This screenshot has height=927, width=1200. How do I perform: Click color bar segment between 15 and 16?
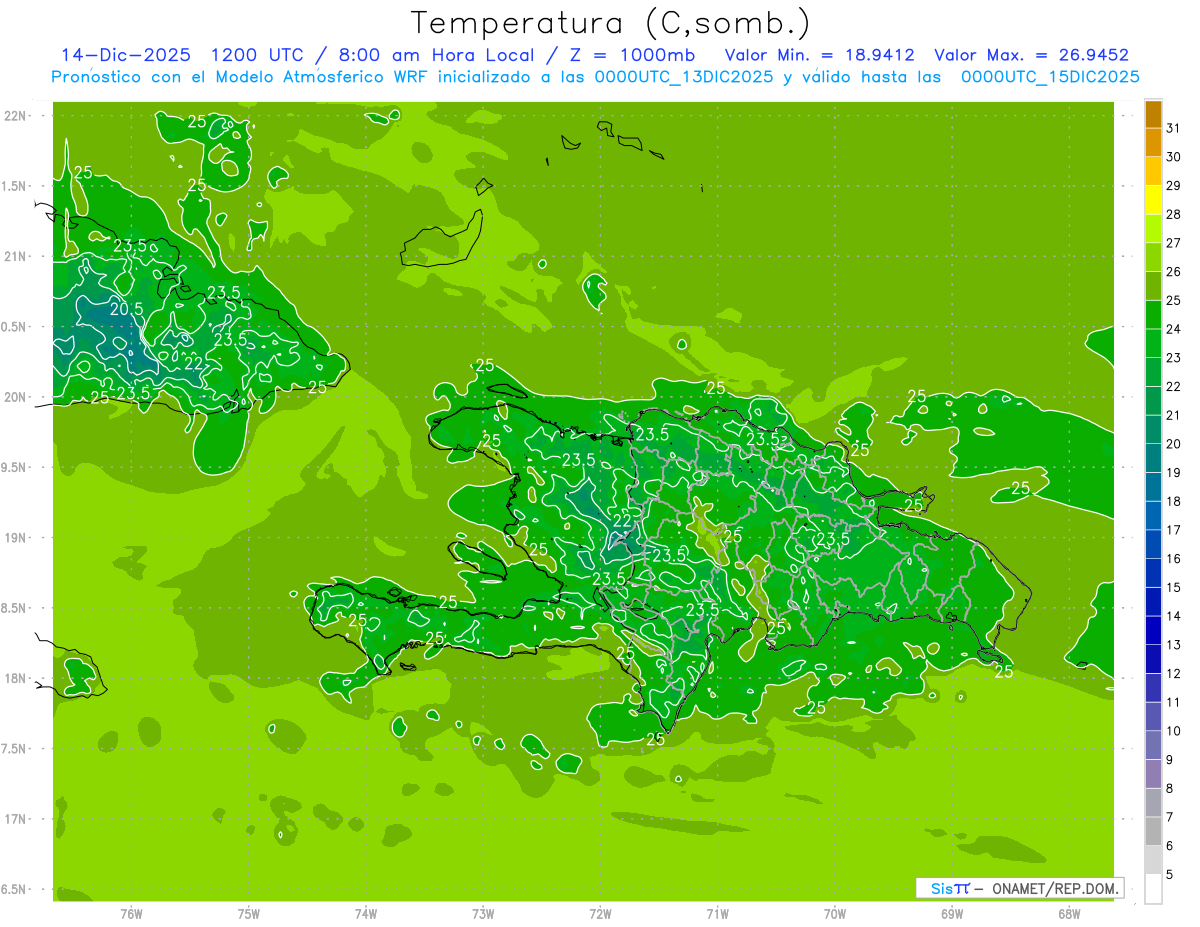click(1153, 573)
